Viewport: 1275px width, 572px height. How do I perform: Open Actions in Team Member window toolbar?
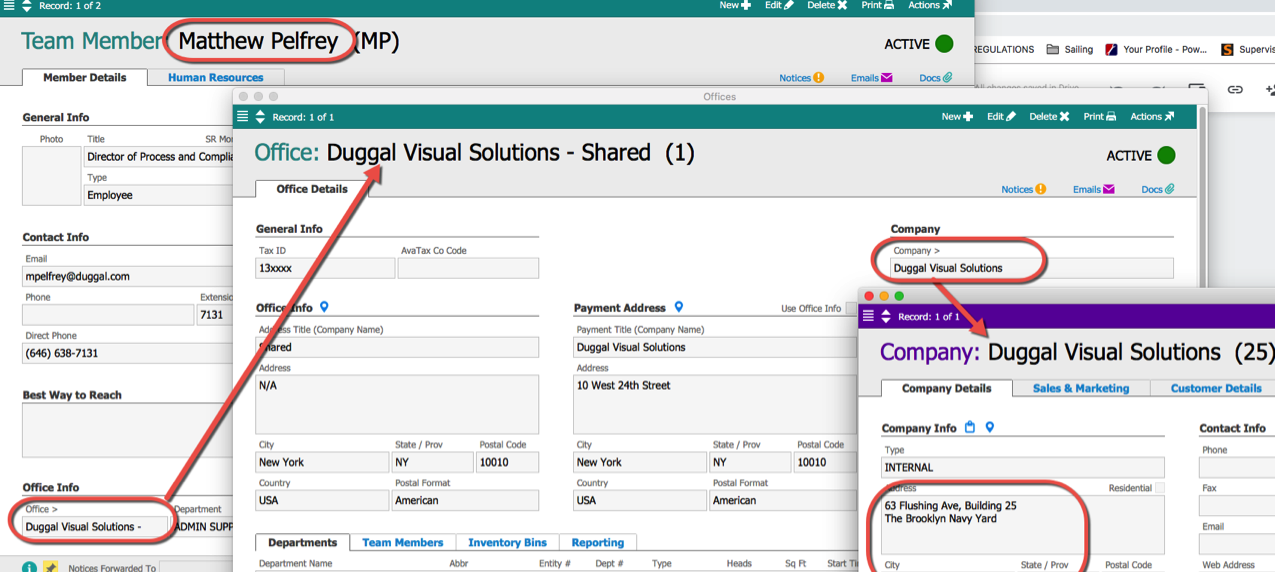pos(928,6)
